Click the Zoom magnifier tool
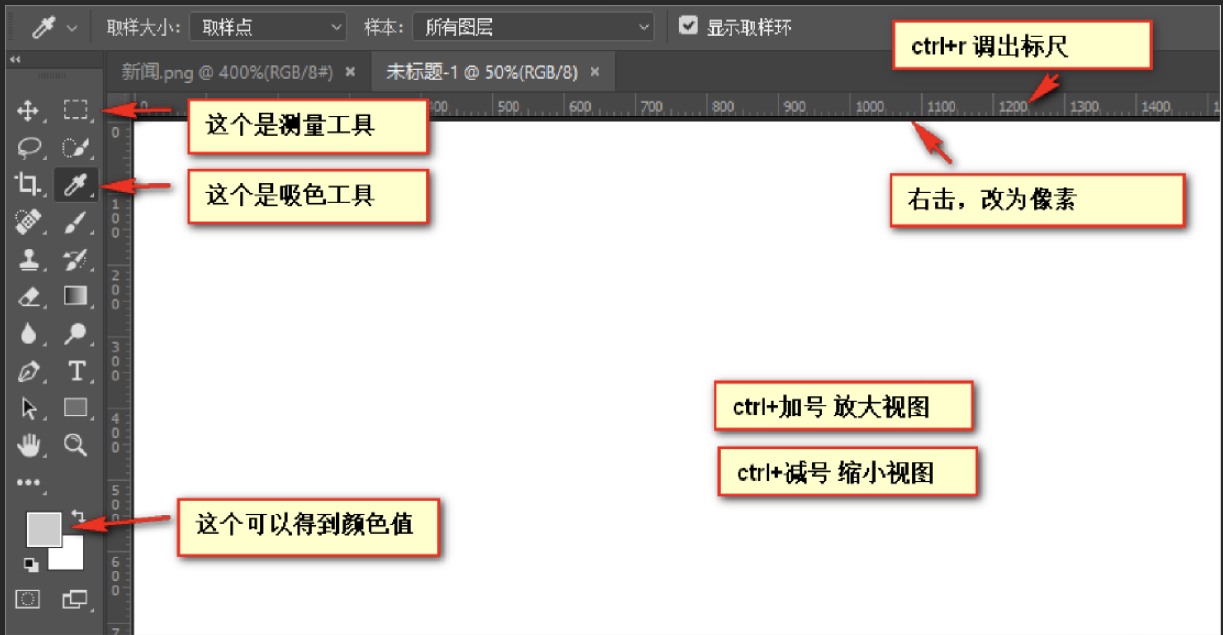Viewport: 1223px width, 635px height. click(75, 444)
